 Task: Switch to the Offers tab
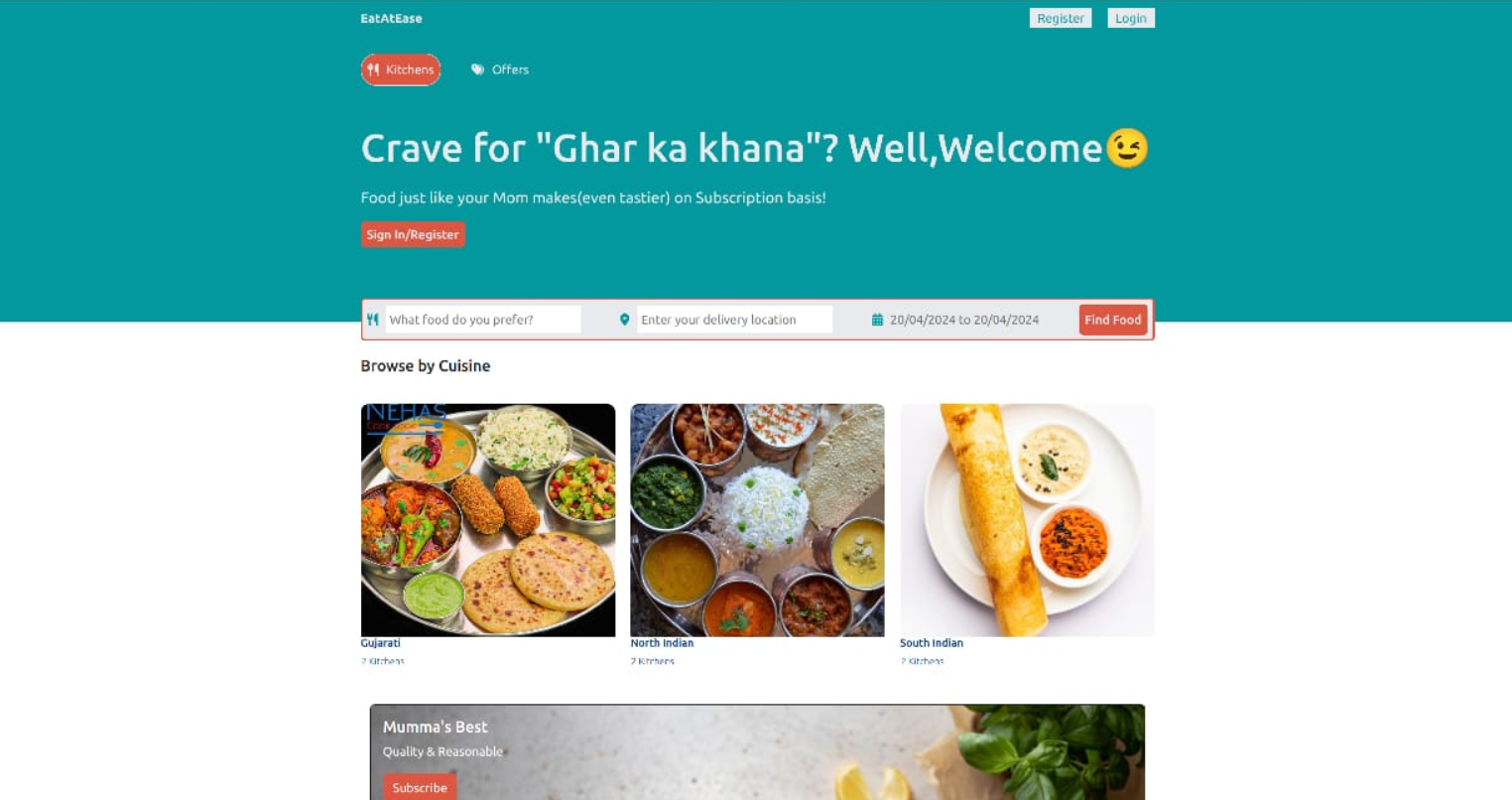point(500,69)
